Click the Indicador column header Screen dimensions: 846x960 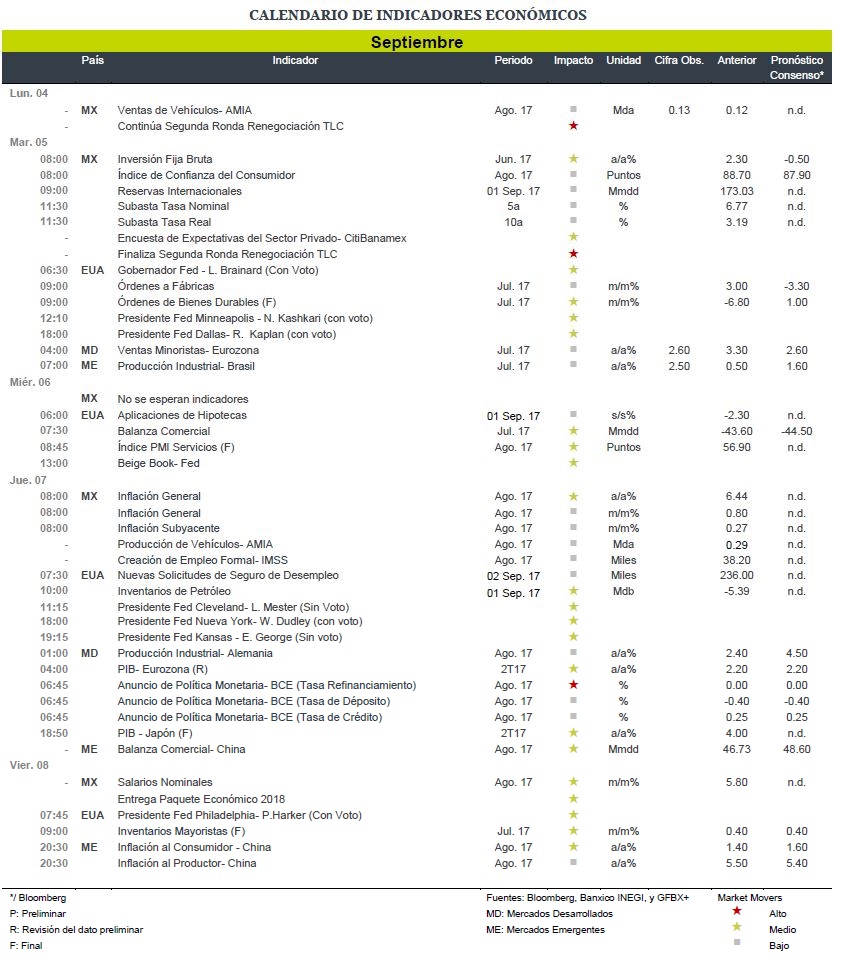pyautogui.click(x=295, y=60)
